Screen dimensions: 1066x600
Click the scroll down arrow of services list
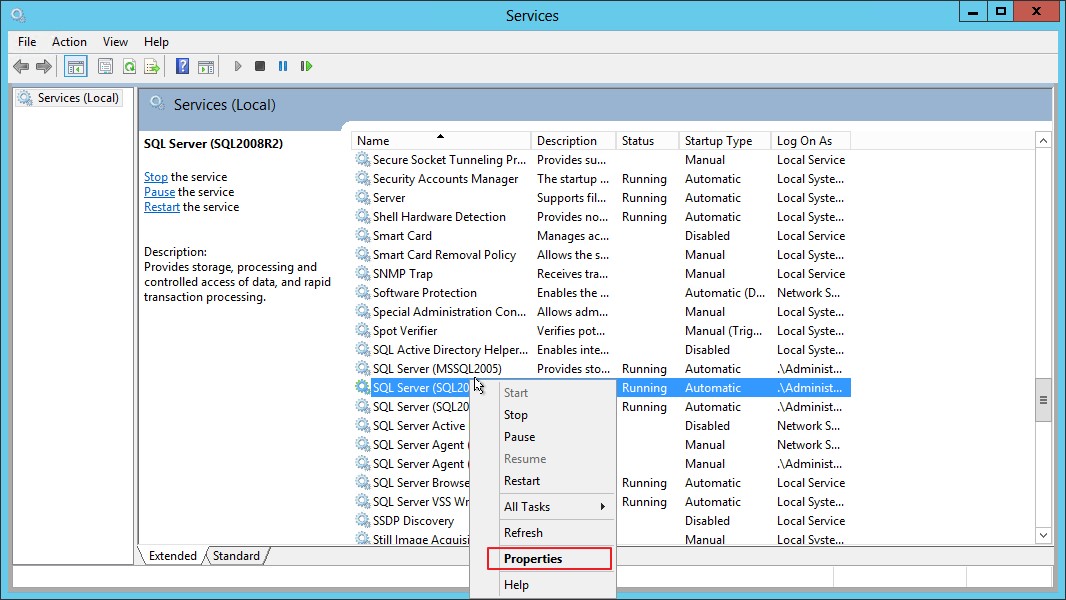(x=1043, y=535)
